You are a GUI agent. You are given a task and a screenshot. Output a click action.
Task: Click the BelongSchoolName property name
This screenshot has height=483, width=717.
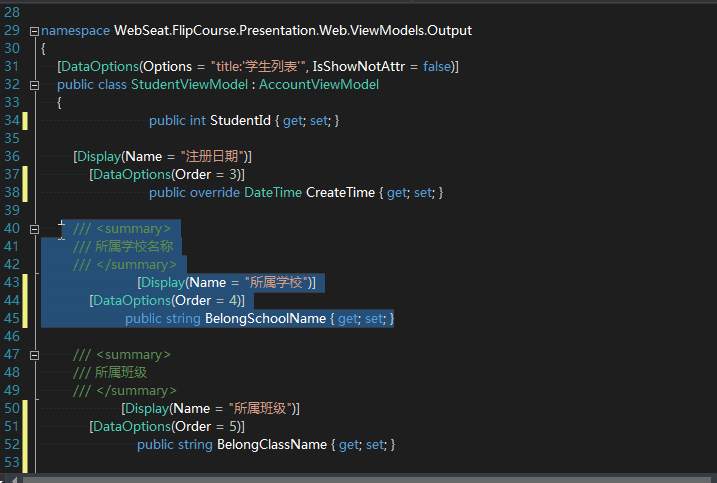[x=265, y=318]
